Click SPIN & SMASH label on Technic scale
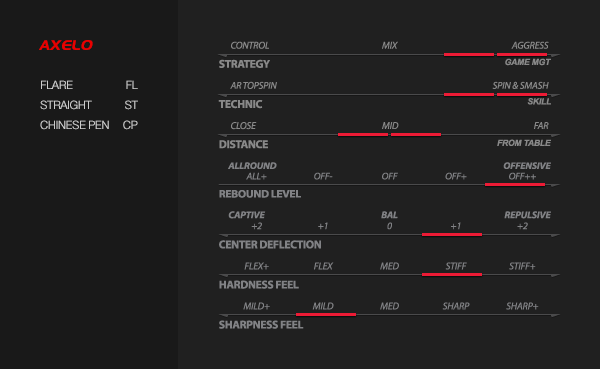 (x=520, y=85)
